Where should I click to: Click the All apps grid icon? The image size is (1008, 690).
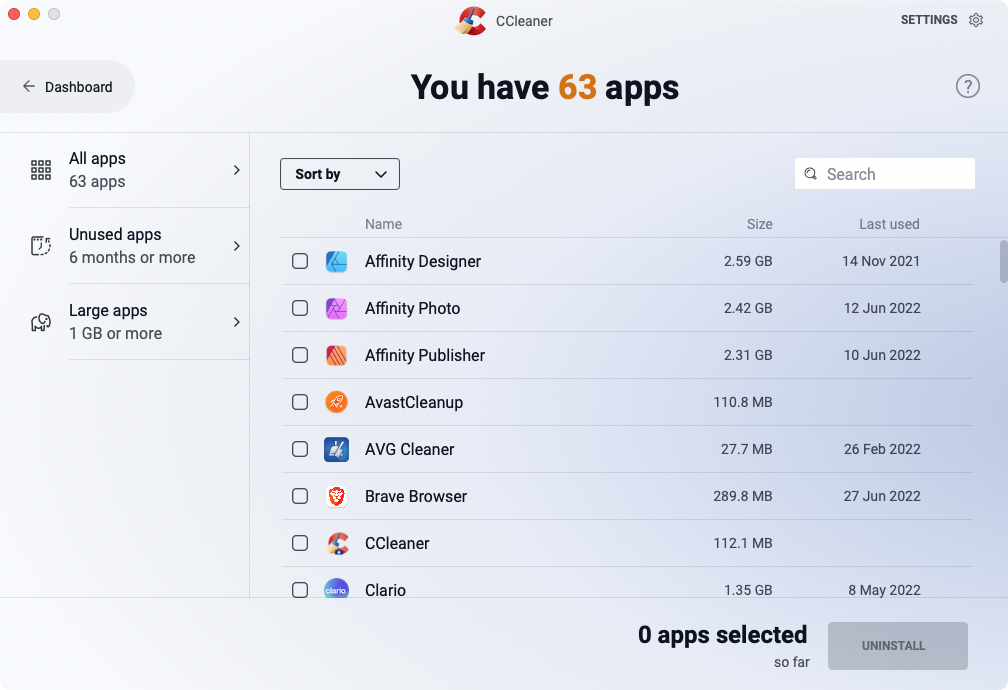tap(40, 170)
